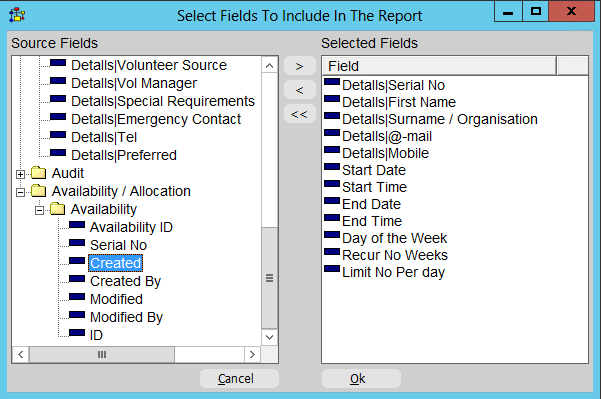The height and width of the screenshot is (399, 601).
Task: Click the Details|Volunteer Source field icon
Action: coord(58,63)
